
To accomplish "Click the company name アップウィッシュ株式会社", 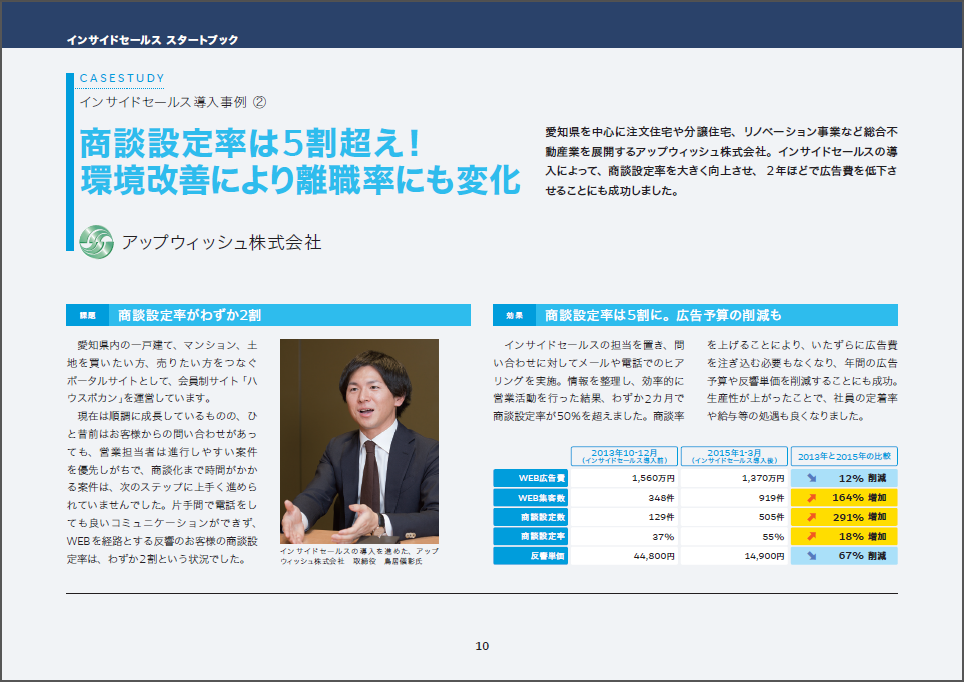I will [x=221, y=242].
